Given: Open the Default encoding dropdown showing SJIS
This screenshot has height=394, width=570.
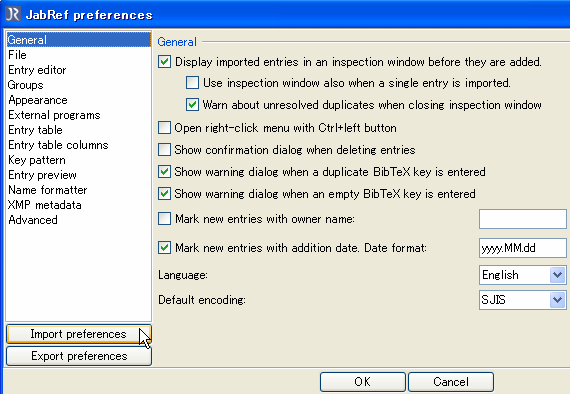Looking at the screenshot, I should [x=522, y=300].
